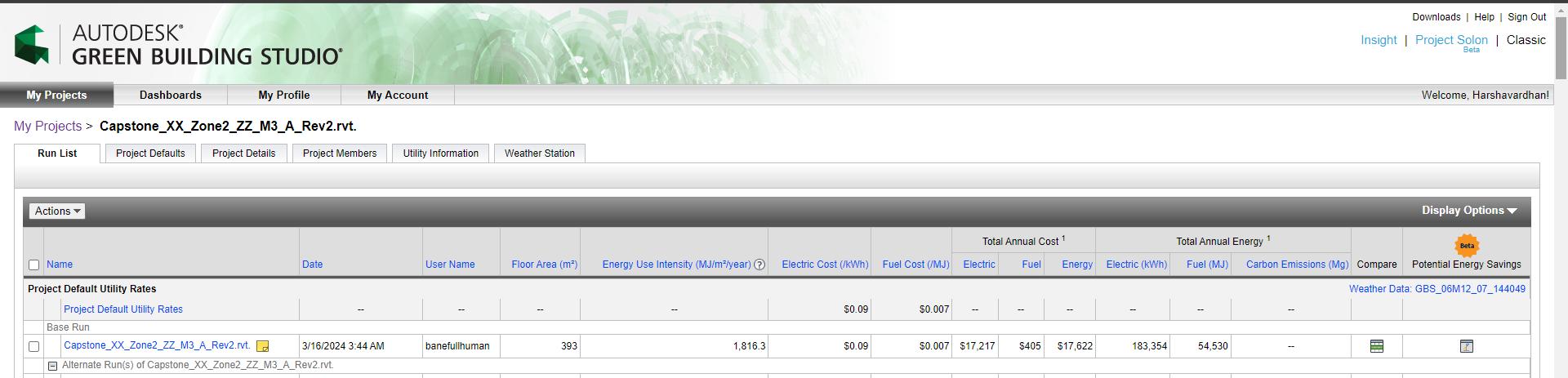Click the My Projects breadcrumb link
1568x378 pixels.
pyautogui.click(x=47, y=126)
